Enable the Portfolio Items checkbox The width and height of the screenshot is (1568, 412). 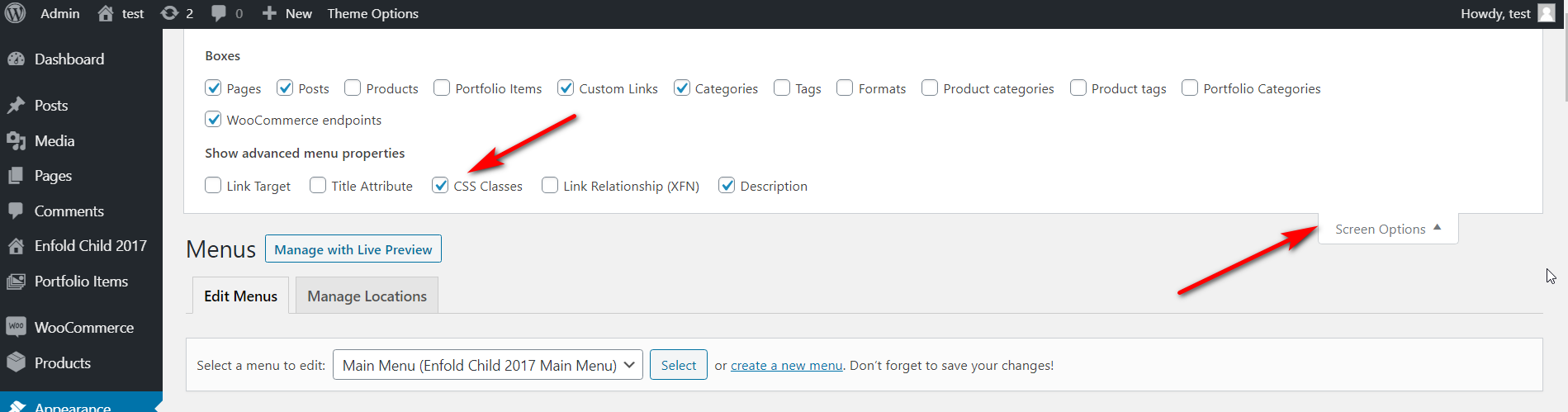coord(442,88)
